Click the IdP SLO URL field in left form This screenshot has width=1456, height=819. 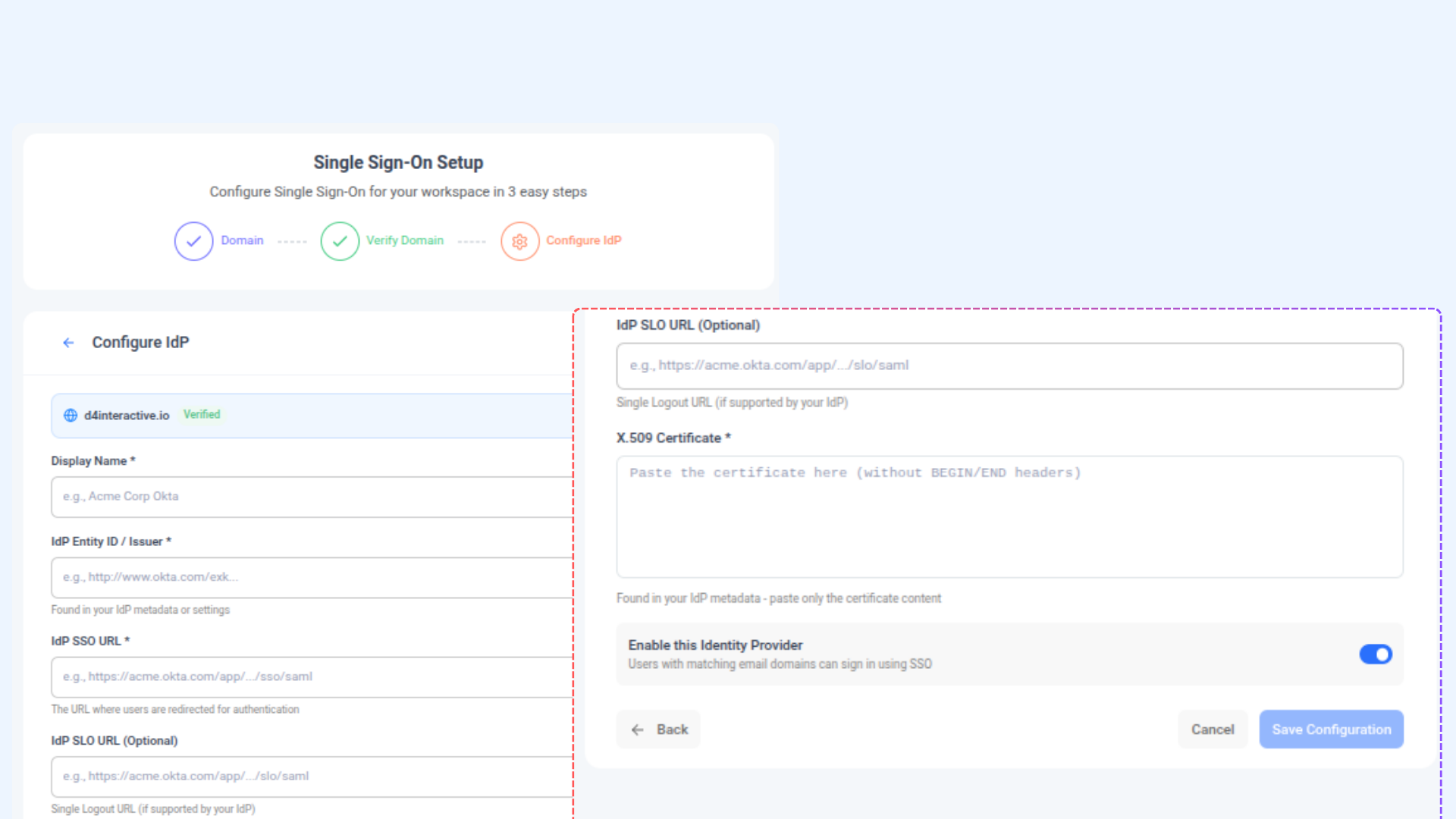pos(311,777)
